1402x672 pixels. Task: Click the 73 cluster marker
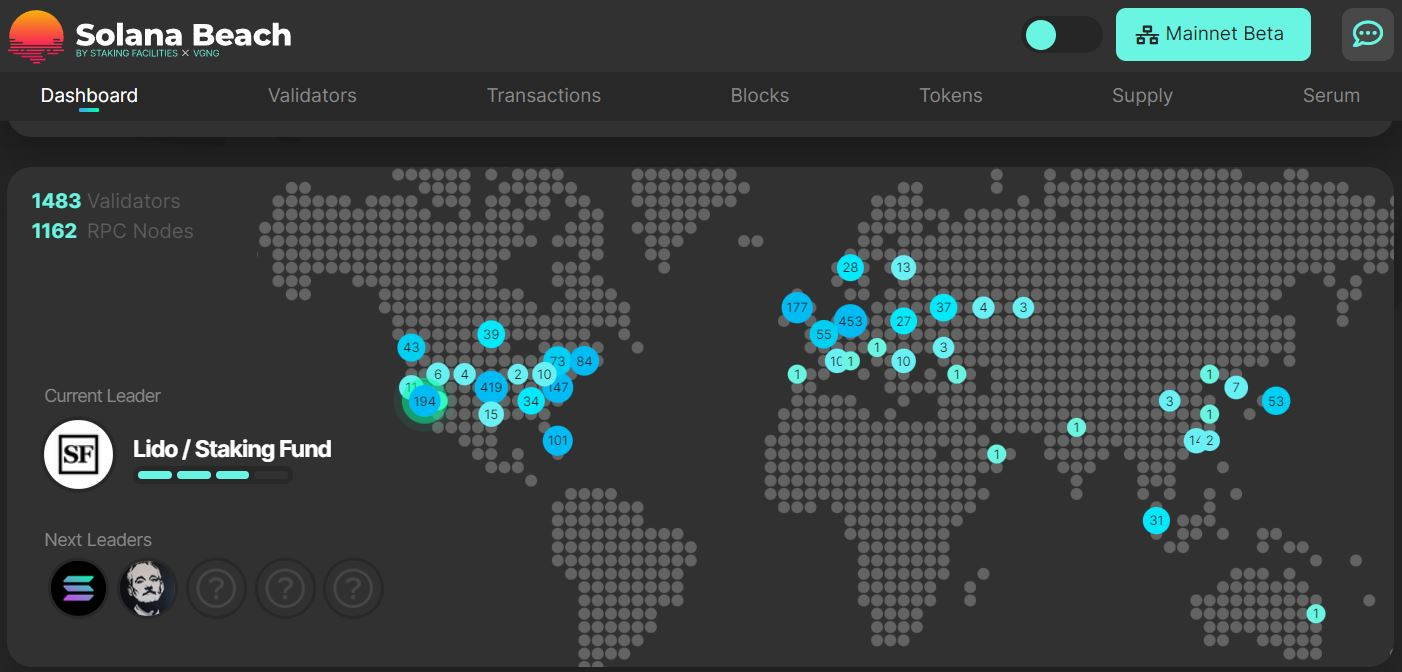[558, 361]
